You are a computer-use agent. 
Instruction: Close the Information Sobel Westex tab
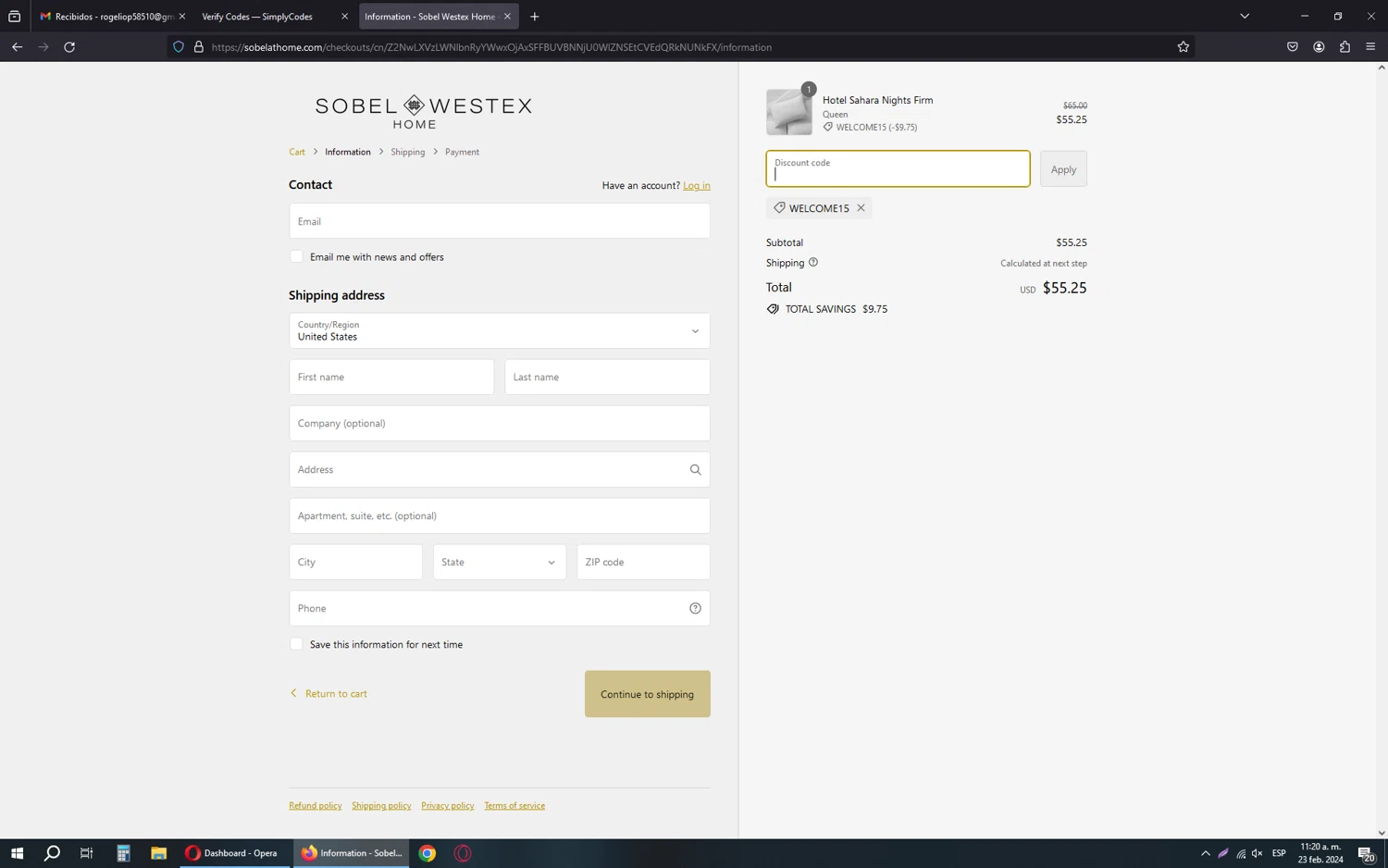(507, 17)
